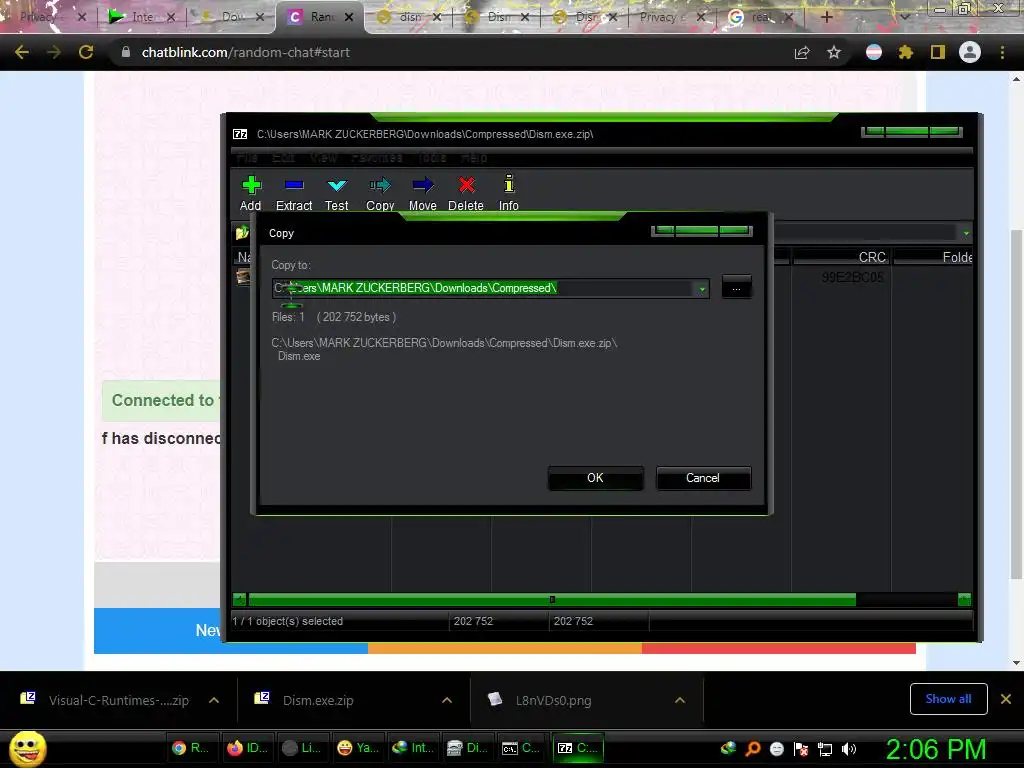Open the Help menu in 7-Zip

click(x=474, y=157)
